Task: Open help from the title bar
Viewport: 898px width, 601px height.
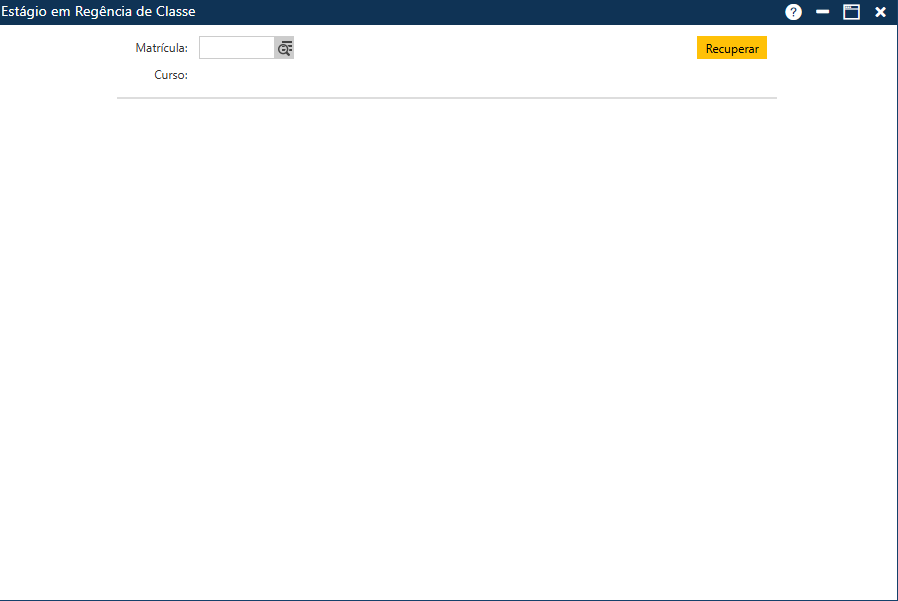Action: click(794, 12)
